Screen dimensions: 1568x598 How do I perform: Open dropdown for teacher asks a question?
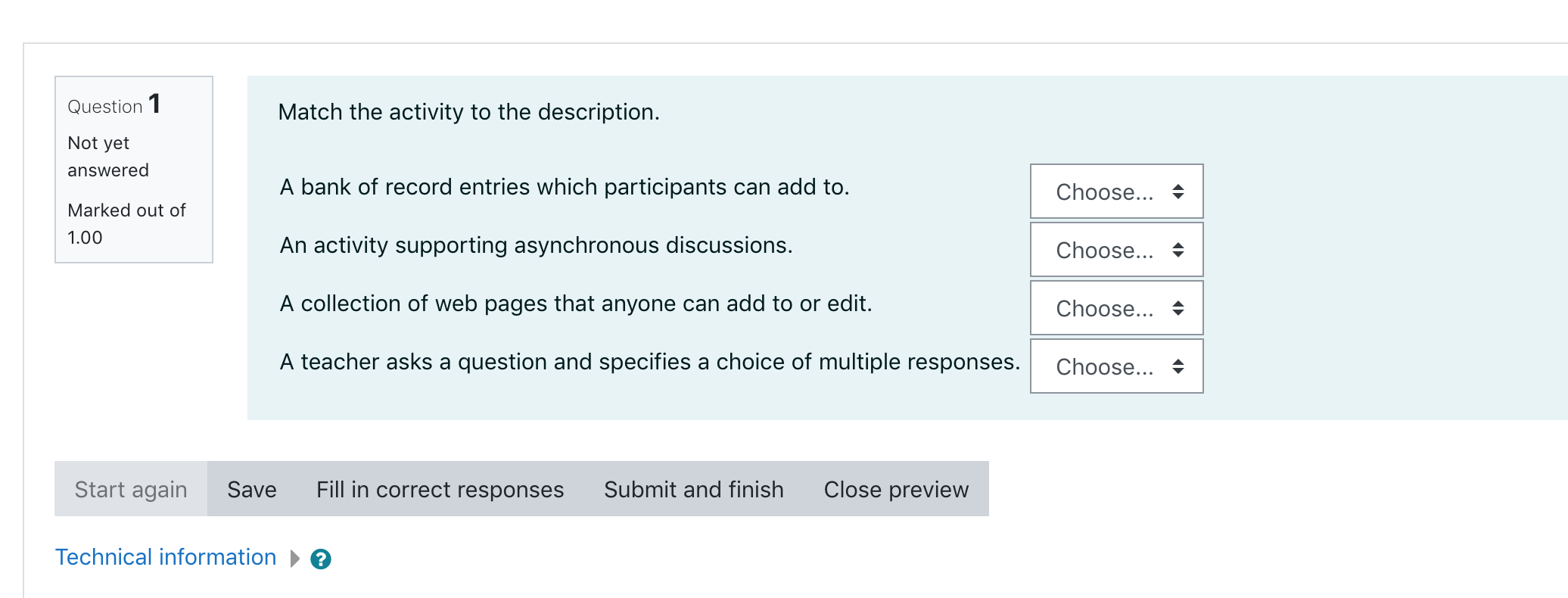(1116, 366)
